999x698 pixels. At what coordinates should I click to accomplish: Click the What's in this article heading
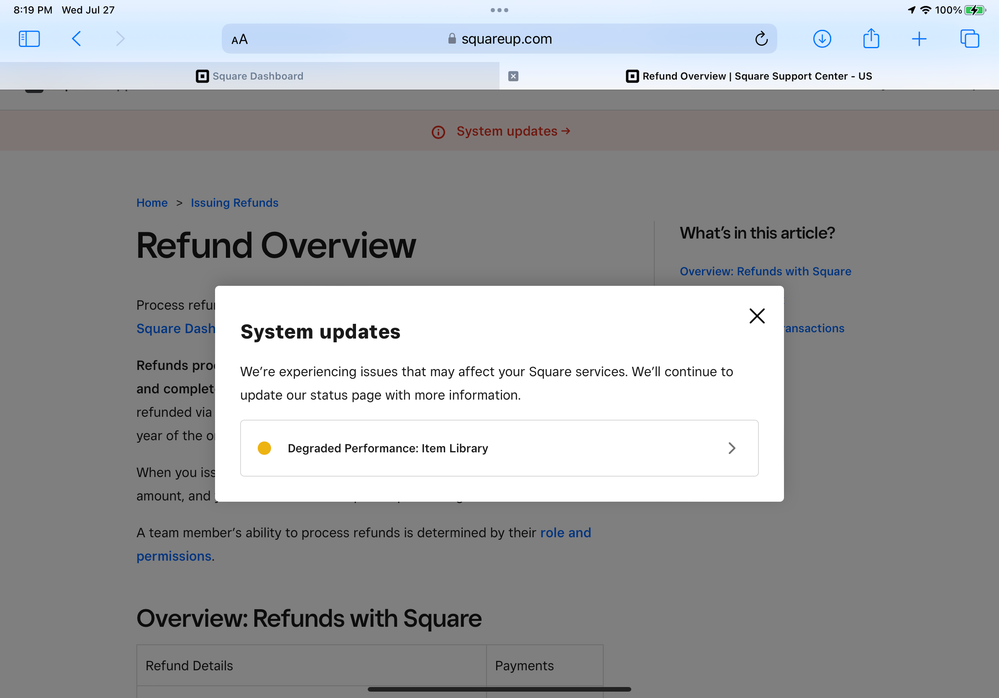[x=757, y=233]
